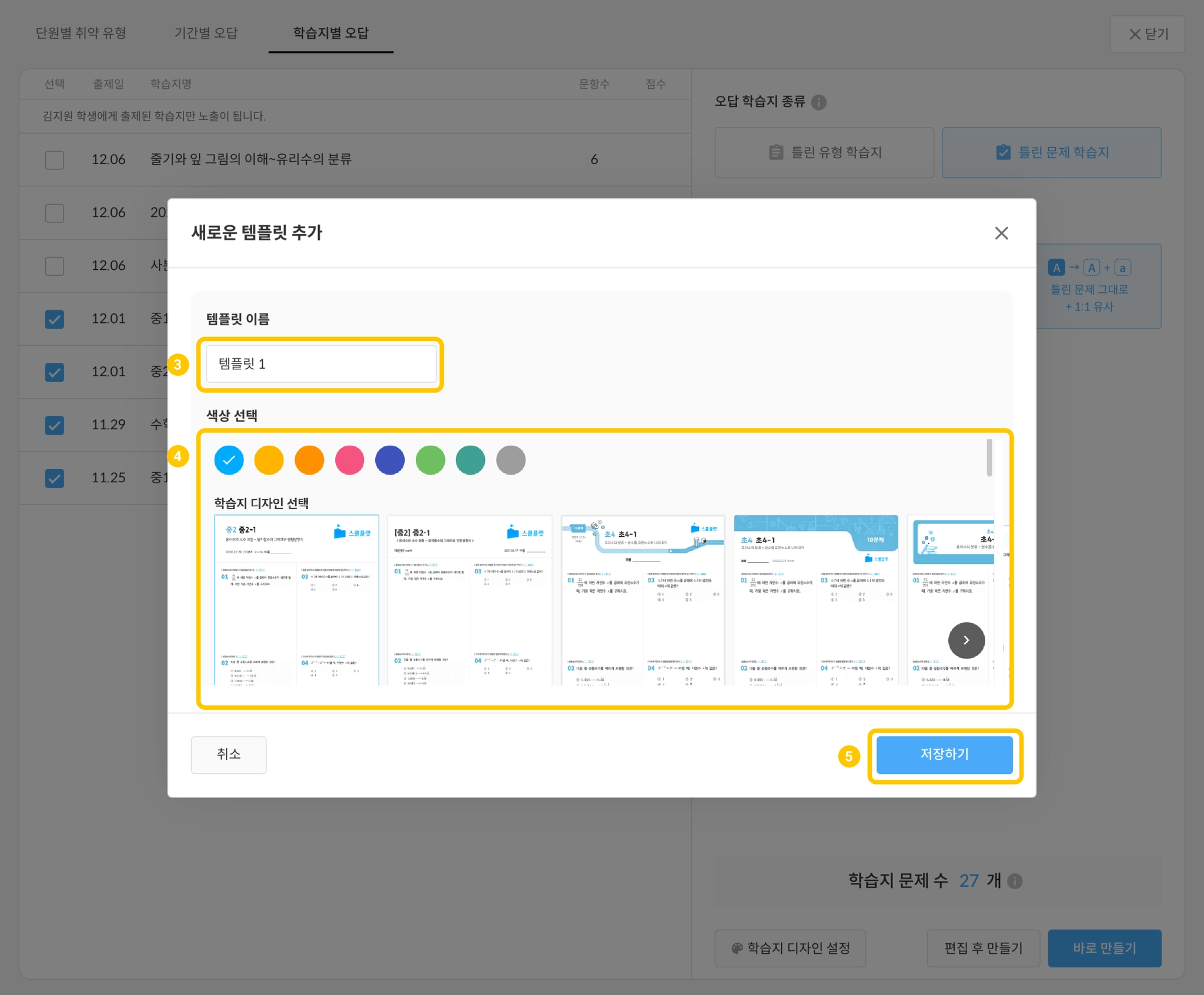
Task: Open the 기간별 오답 tab
Action: click(206, 33)
